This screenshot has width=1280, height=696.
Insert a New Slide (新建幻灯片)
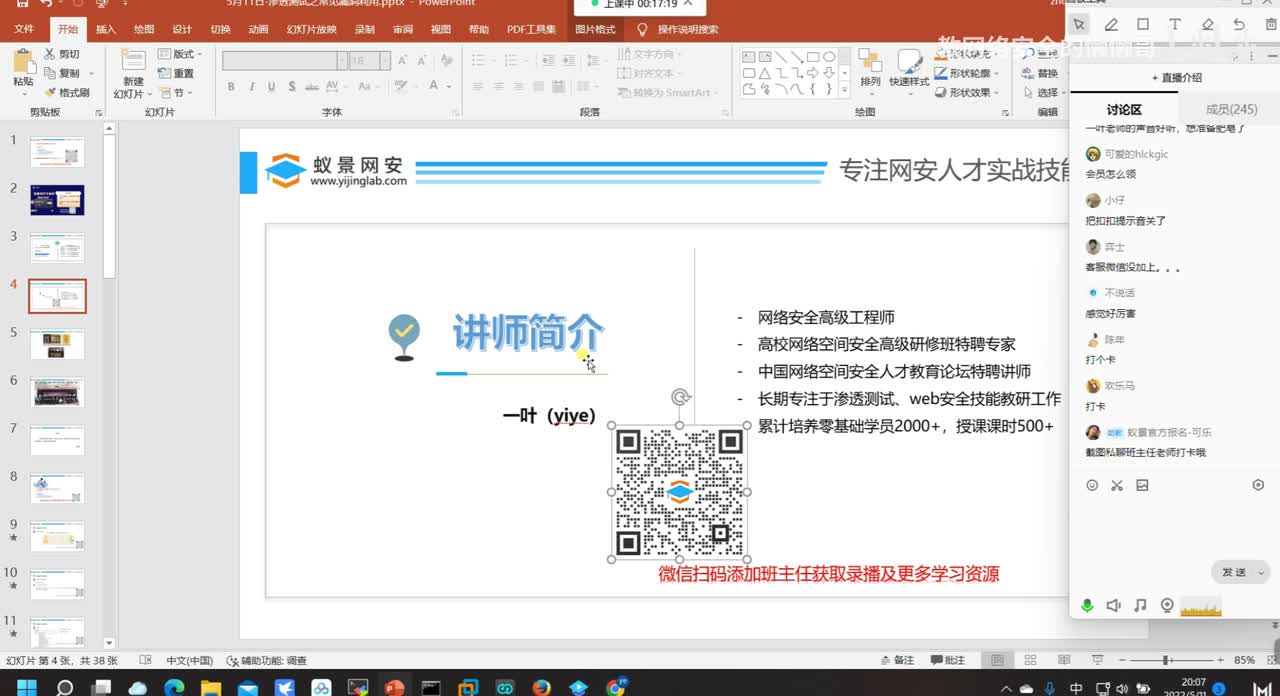point(133,73)
